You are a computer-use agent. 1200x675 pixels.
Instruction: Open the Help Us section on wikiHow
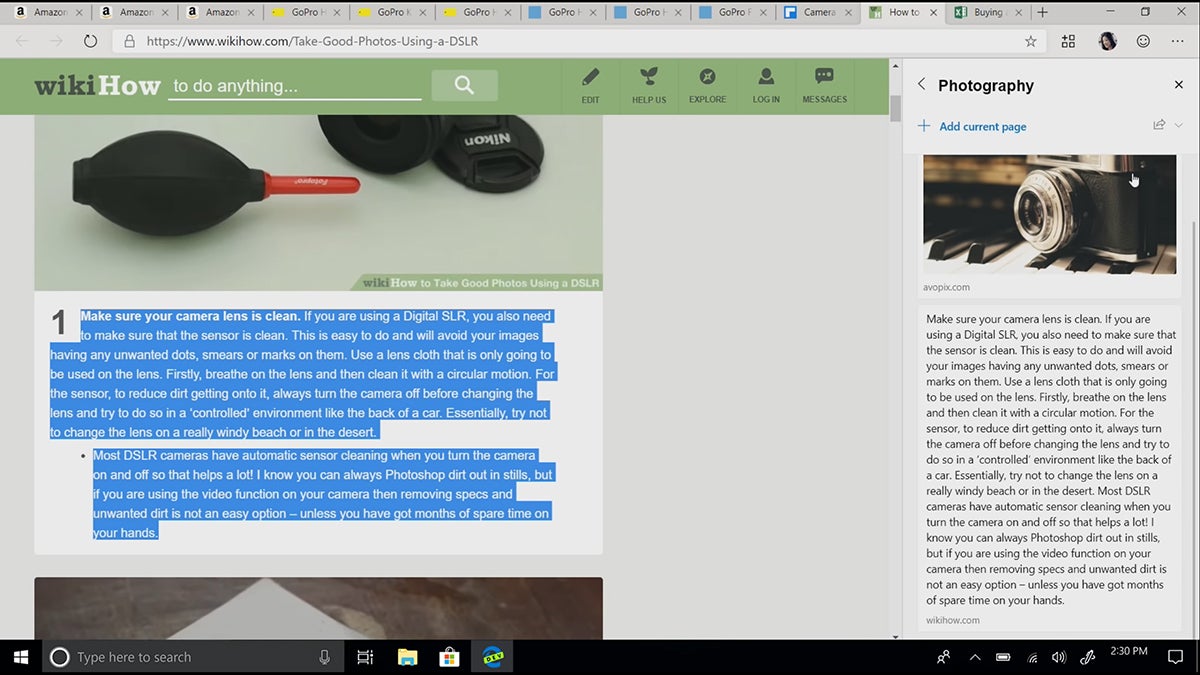tap(648, 85)
